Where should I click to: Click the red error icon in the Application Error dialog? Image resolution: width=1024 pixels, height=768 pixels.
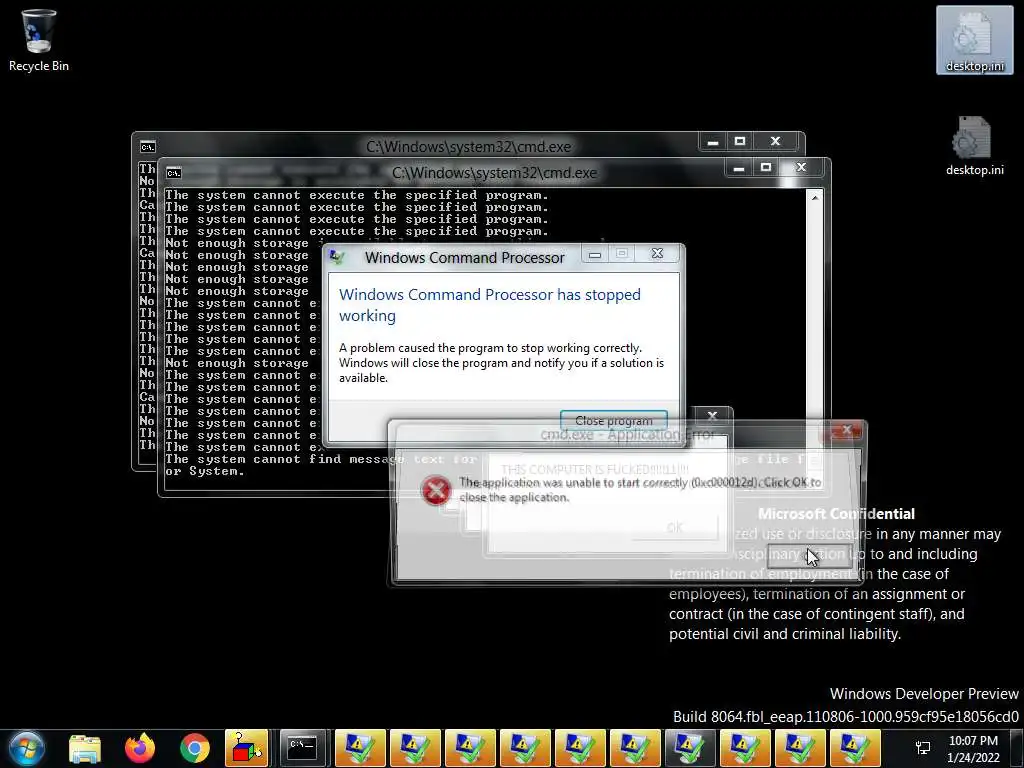436,490
